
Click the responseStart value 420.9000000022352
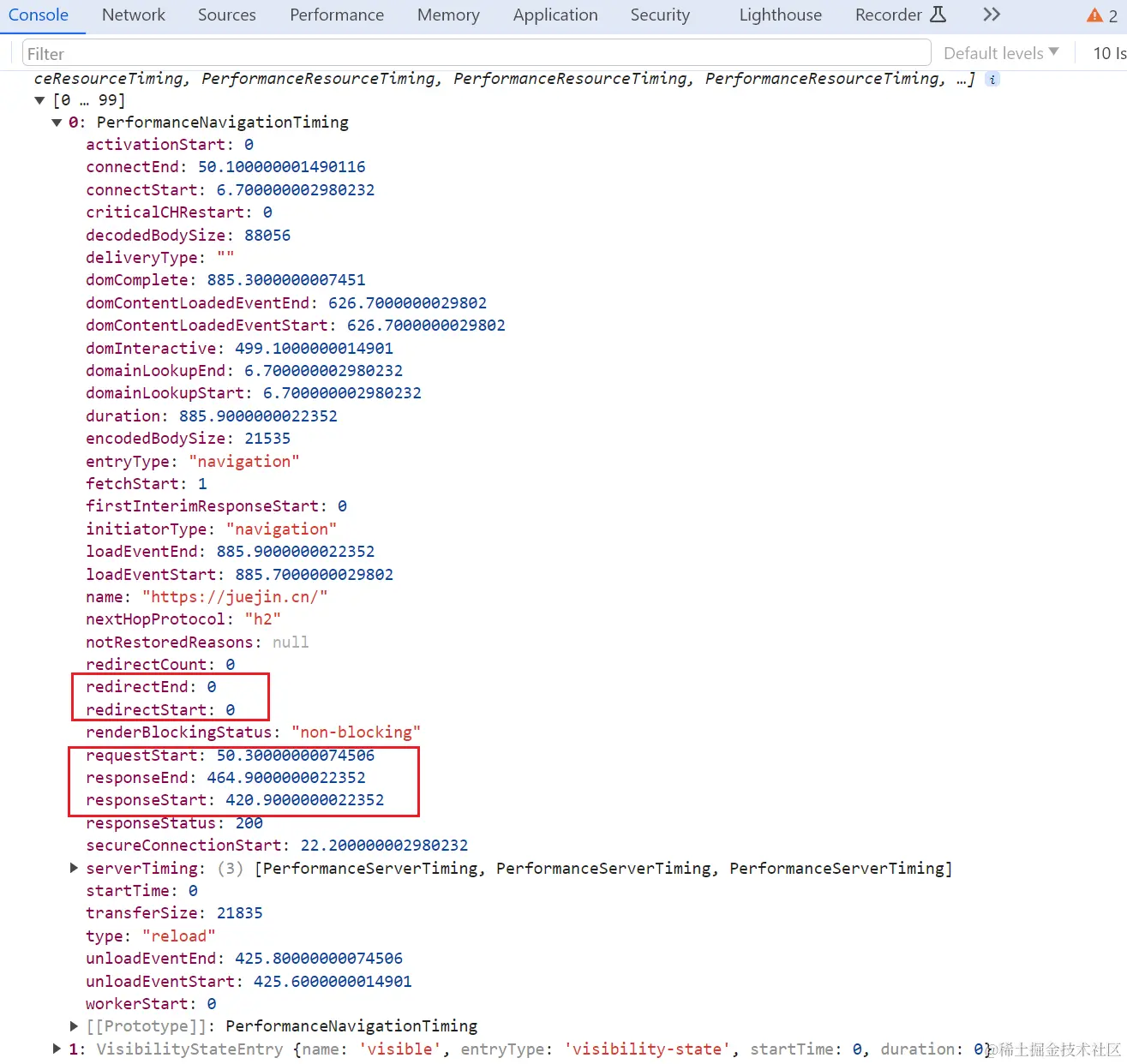coord(305,800)
